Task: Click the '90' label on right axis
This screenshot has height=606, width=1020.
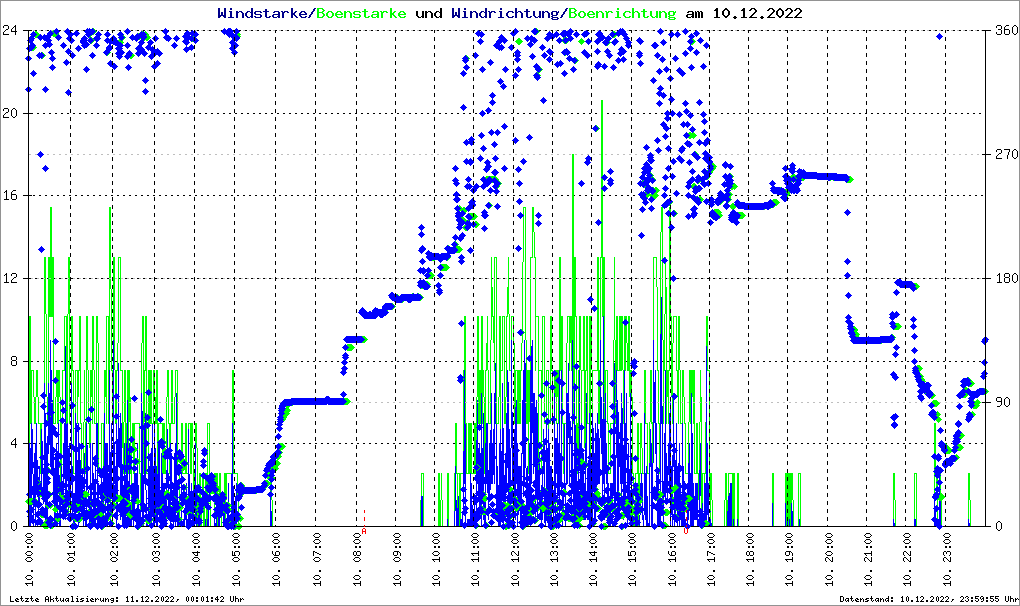Action: (1001, 403)
